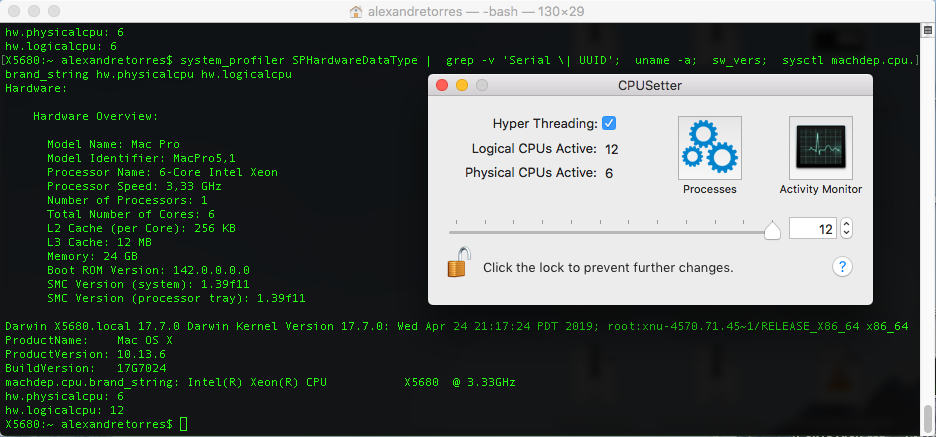
Task: Click 'SMC Version (system): 1.39f11' line
Action: (149, 284)
